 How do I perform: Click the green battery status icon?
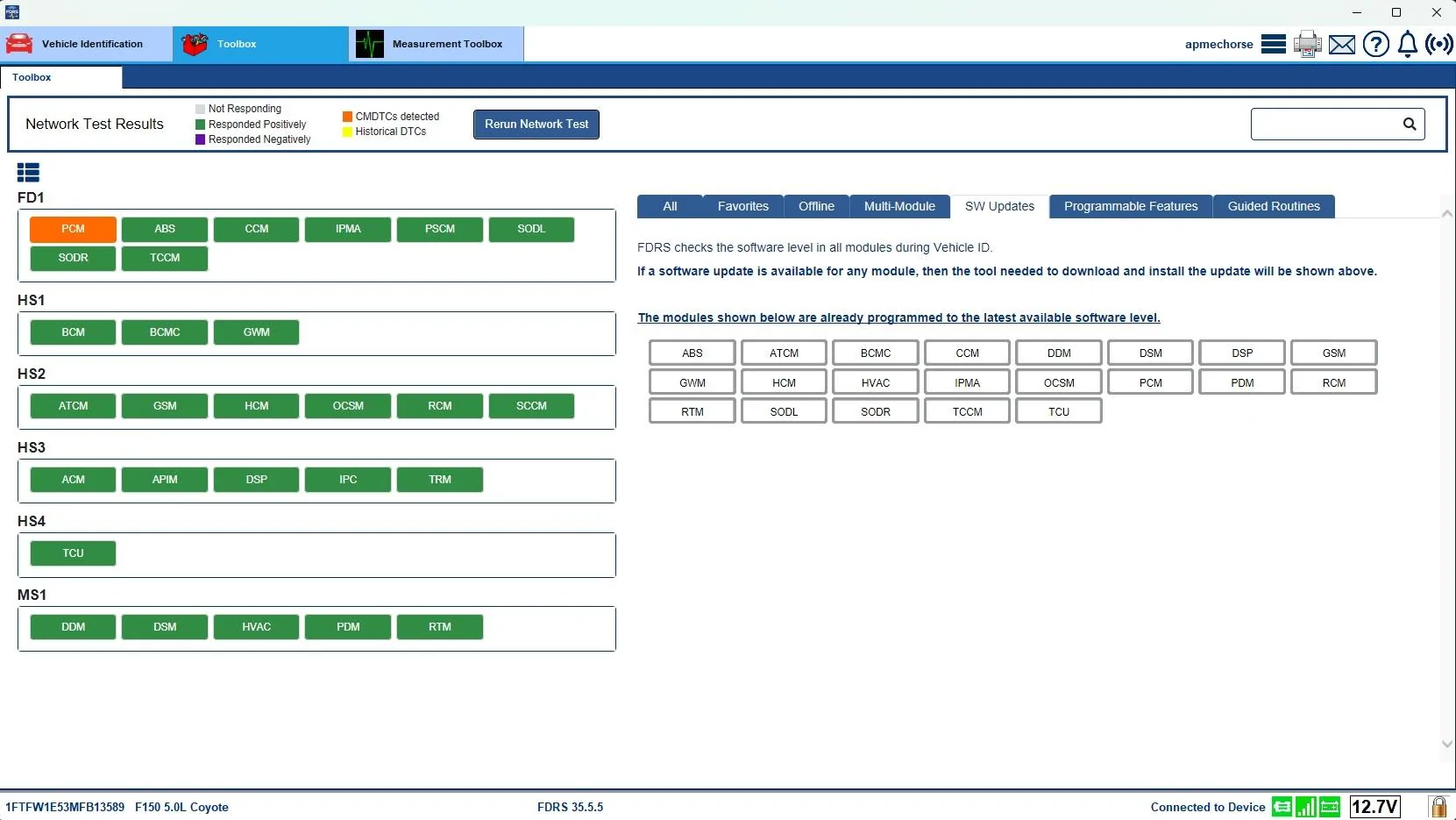tap(1330, 807)
